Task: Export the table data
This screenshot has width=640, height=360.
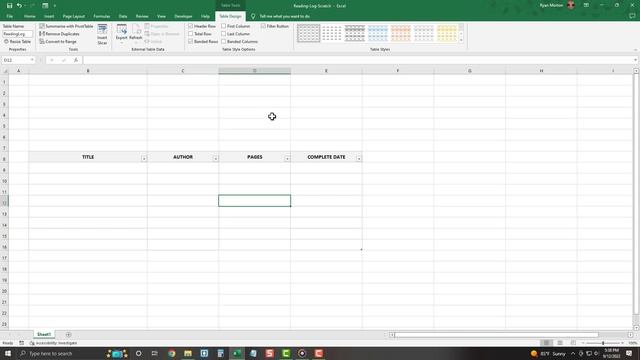Action: pyautogui.click(x=121, y=34)
